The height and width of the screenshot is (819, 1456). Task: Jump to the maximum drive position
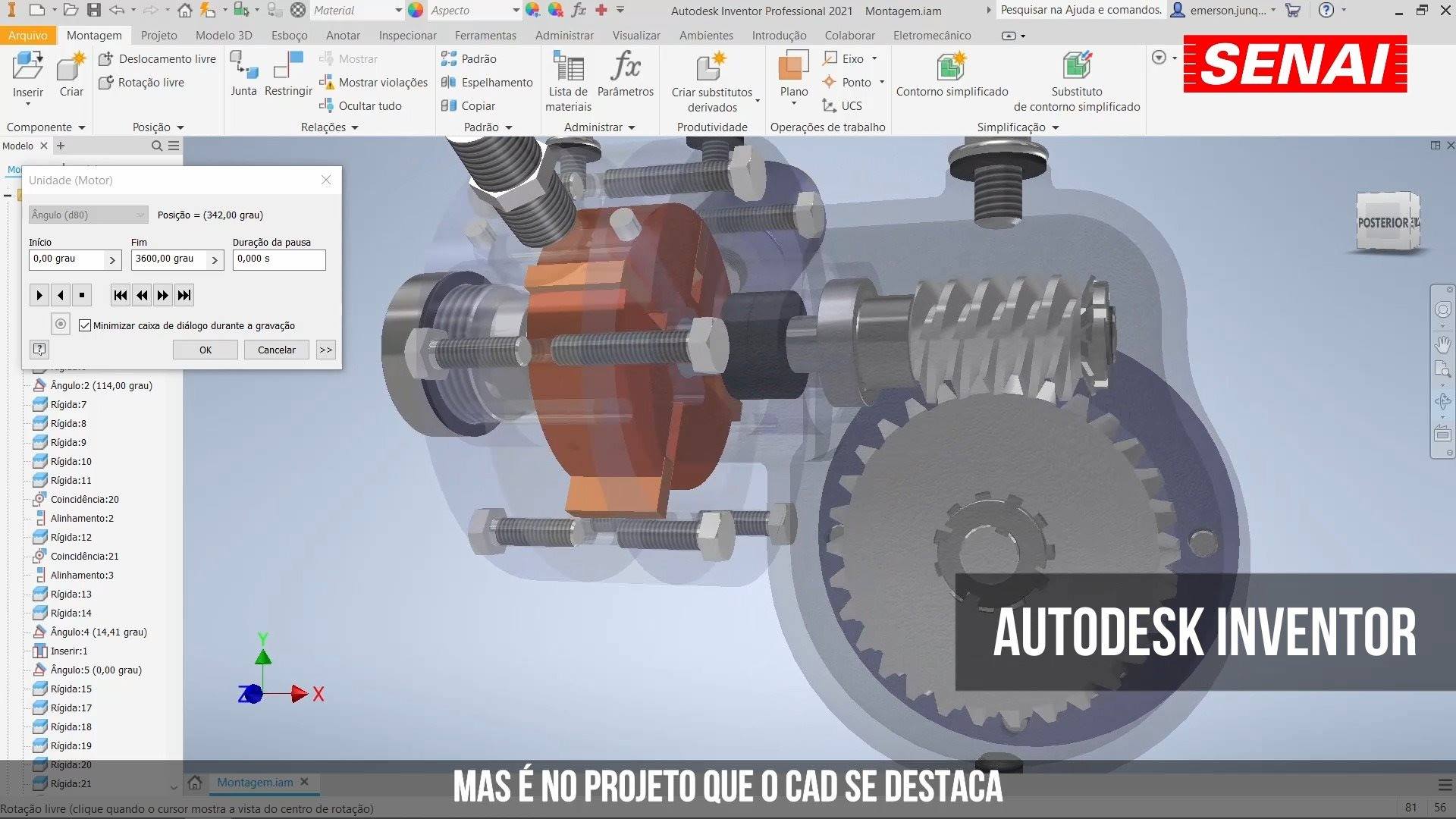pos(184,295)
